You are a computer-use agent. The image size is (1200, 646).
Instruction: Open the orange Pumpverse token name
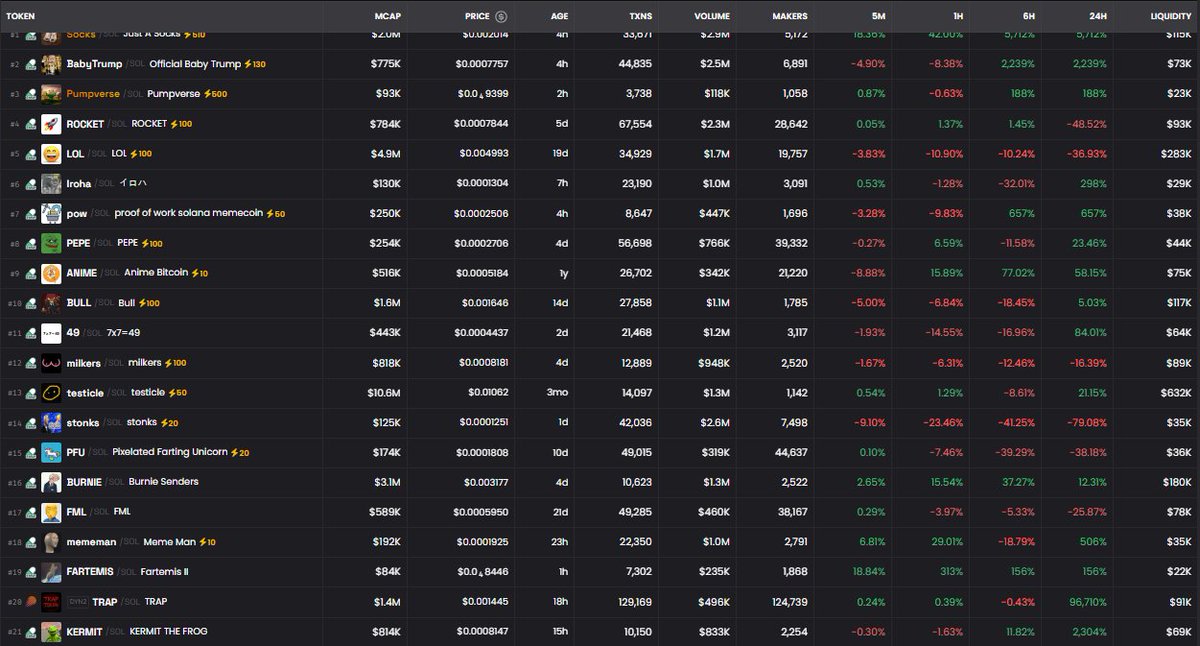tap(93, 94)
